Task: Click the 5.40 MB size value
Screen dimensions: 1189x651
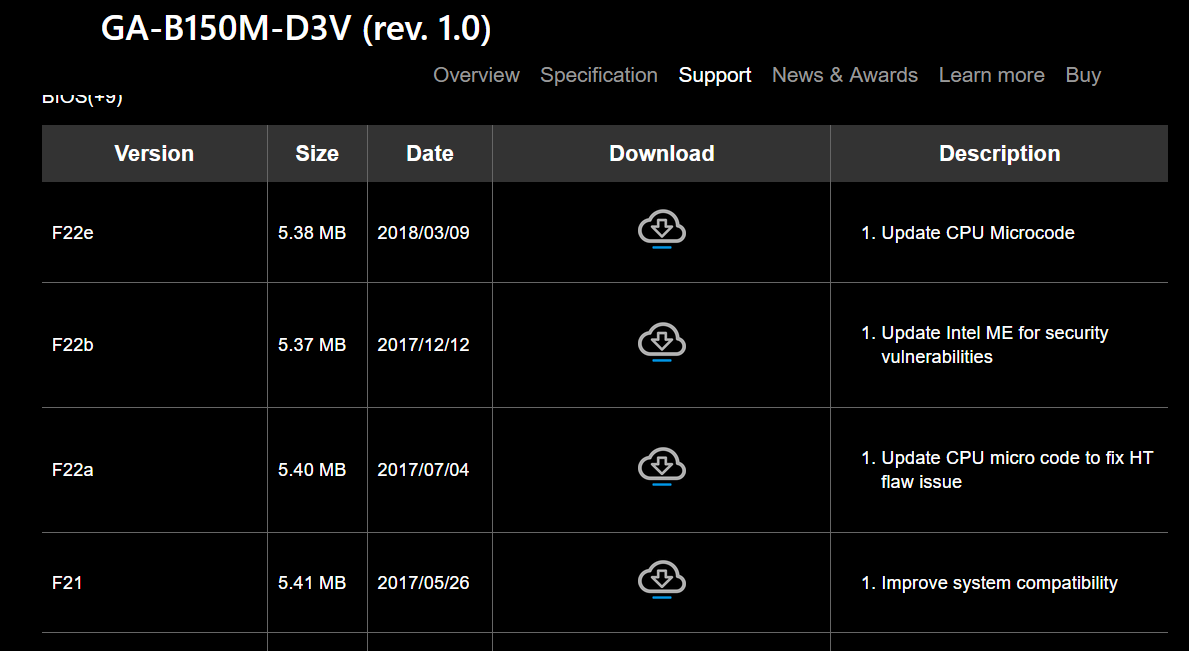Action: point(312,470)
